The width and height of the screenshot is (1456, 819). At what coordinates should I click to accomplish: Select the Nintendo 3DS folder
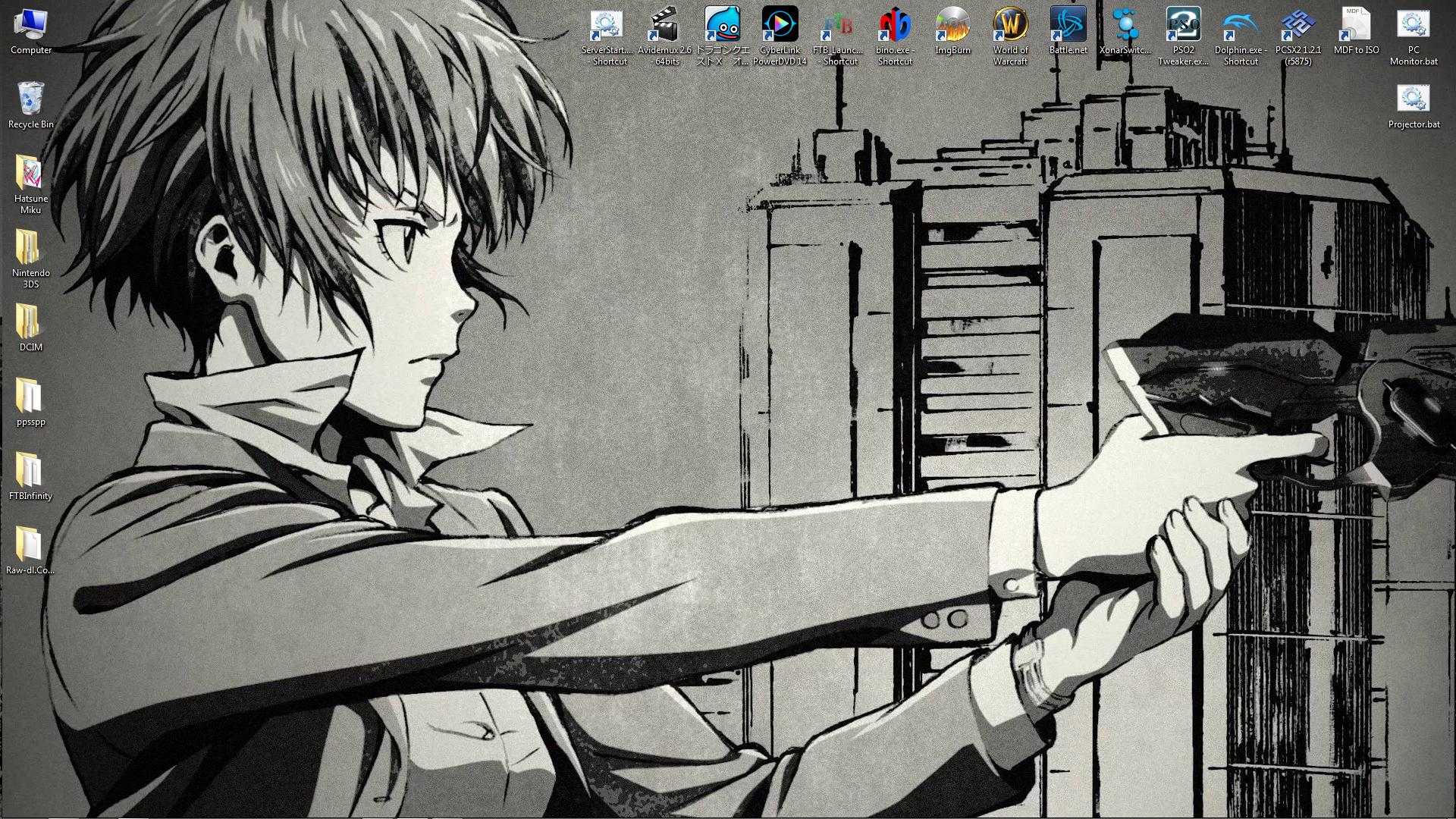click(x=31, y=259)
